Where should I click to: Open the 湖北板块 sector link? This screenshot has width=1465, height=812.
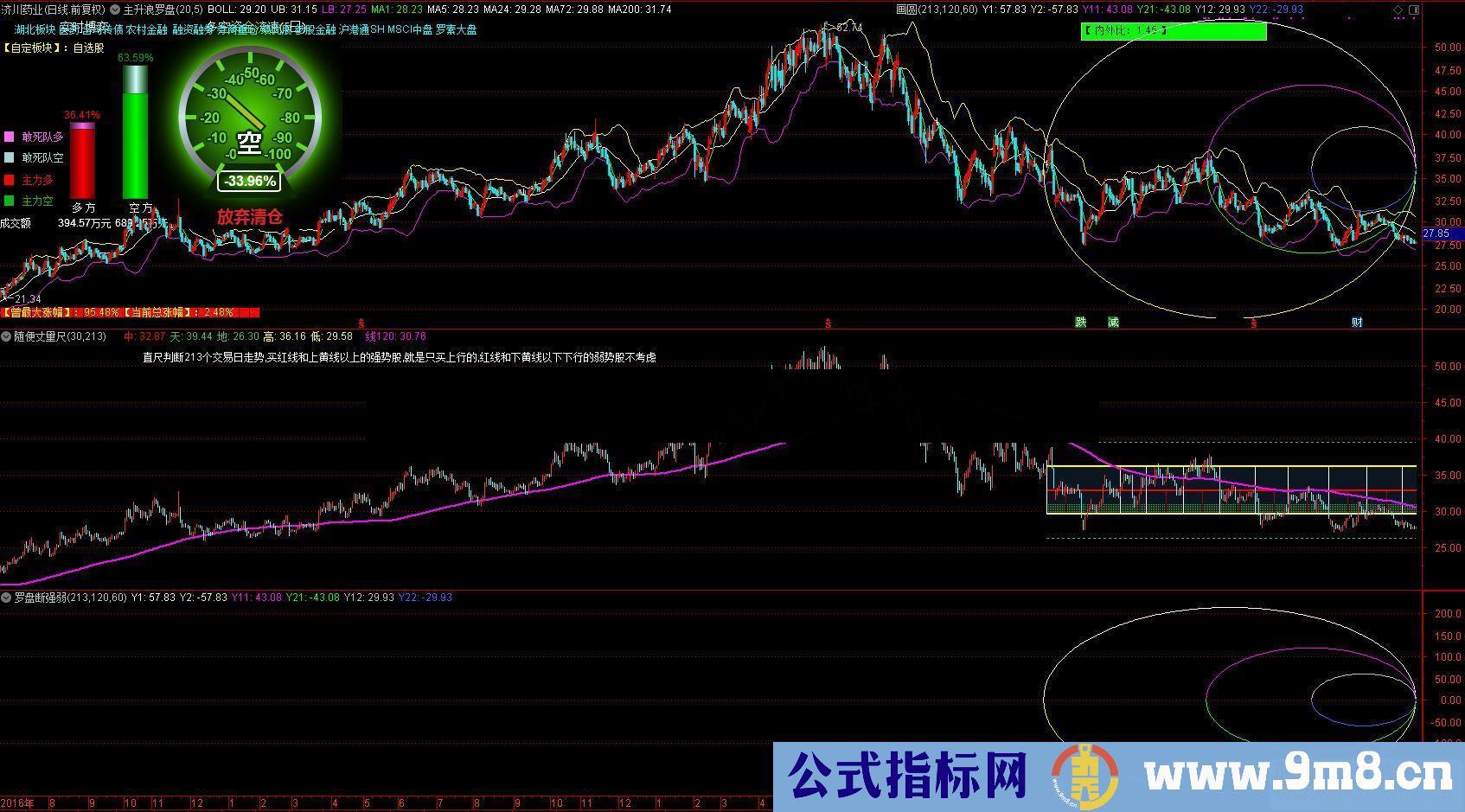point(35,29)
